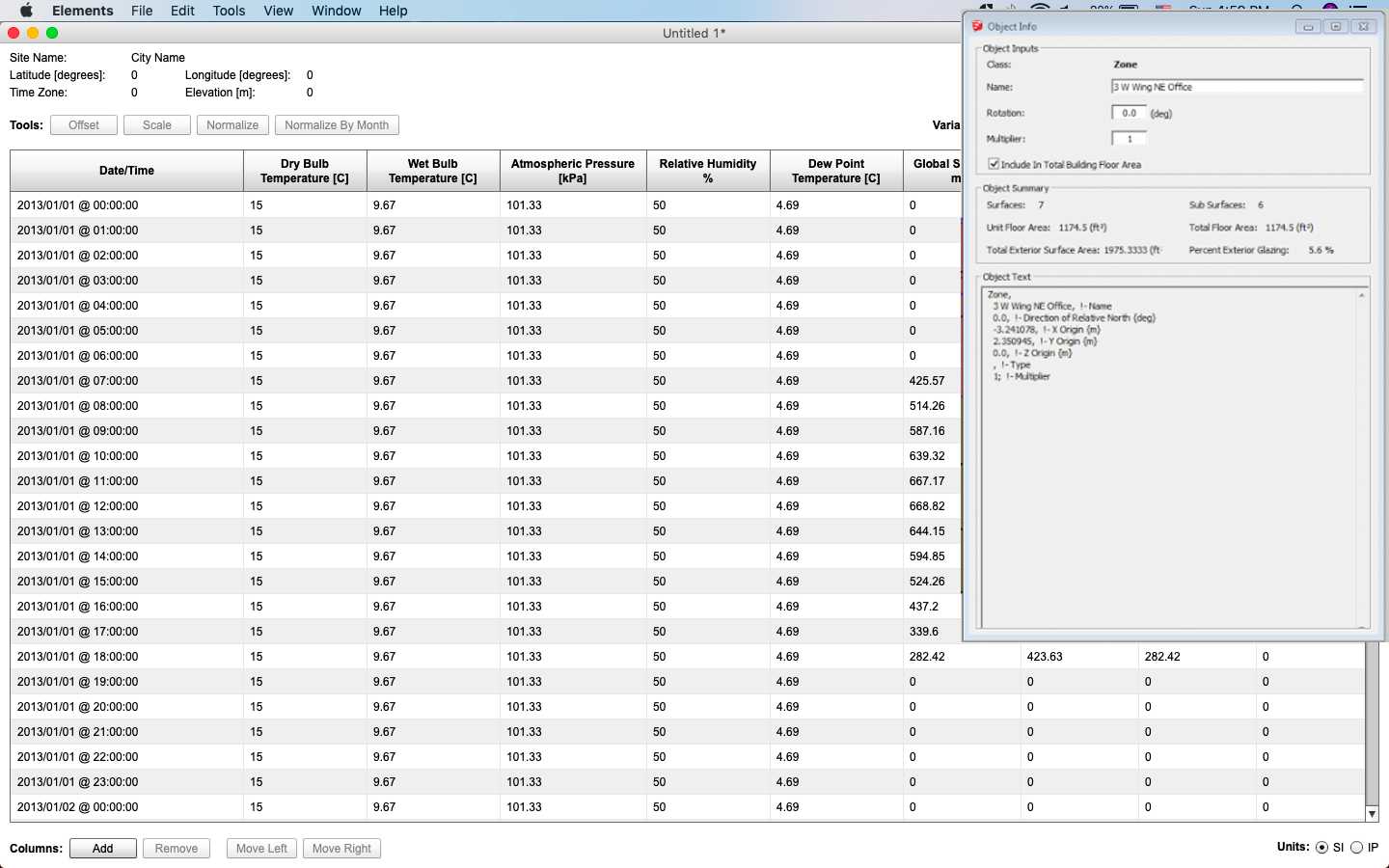Viewport: 1389px width, 868px height.
Task: Open the File menu
Action: [142, 11]
